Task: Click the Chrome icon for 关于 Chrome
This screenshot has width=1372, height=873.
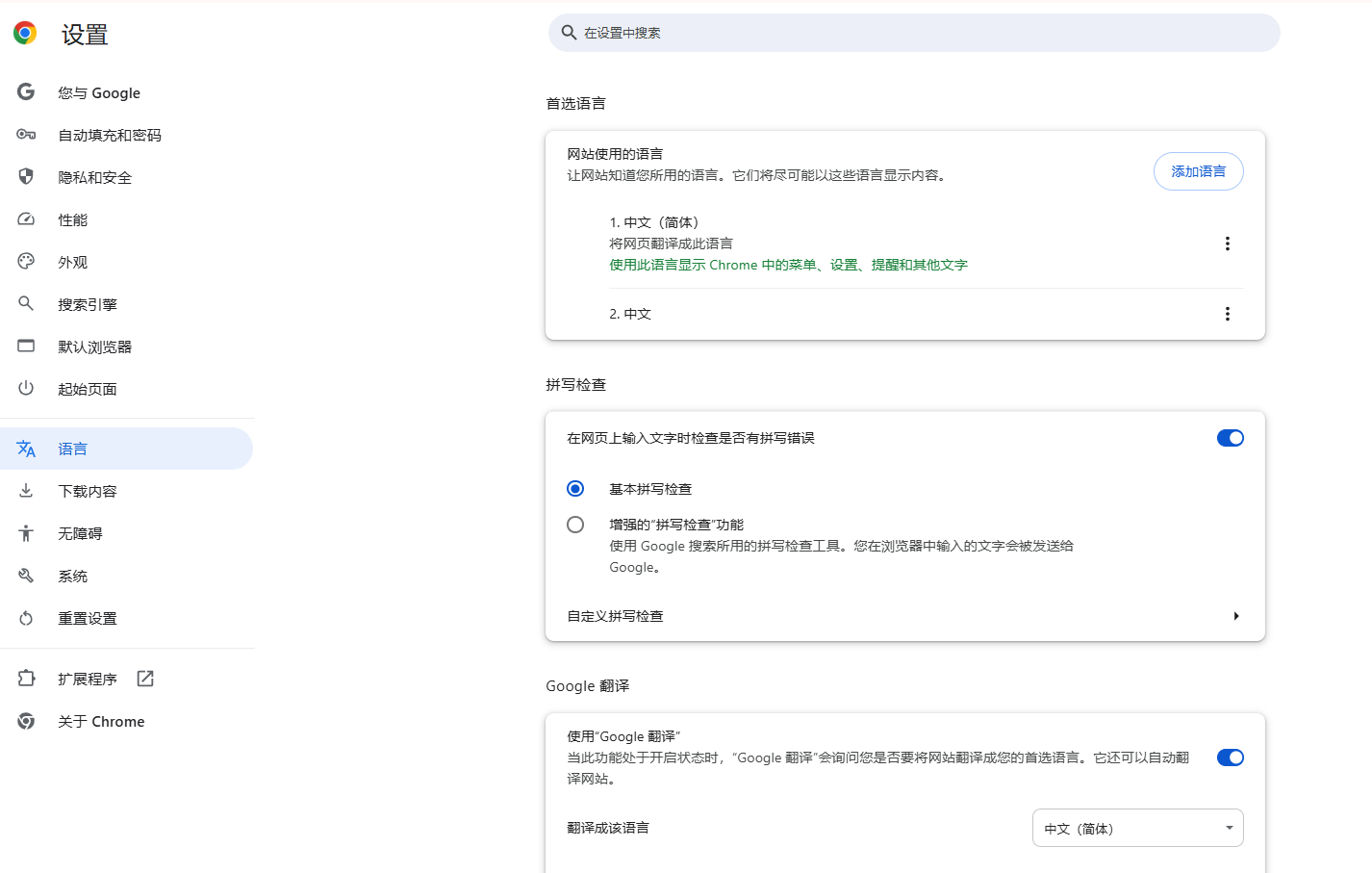Action: click(x=26, y=721)
